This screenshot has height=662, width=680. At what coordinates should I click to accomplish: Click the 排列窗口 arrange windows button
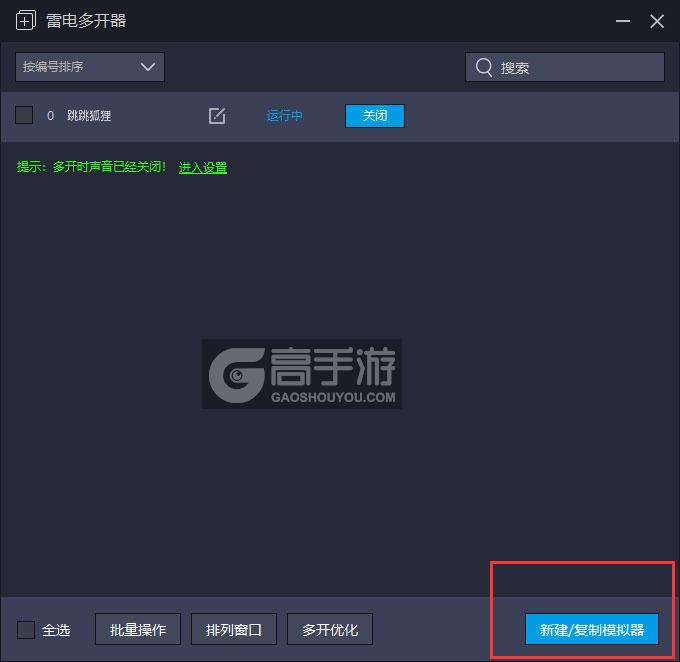(x=234, y=629)
